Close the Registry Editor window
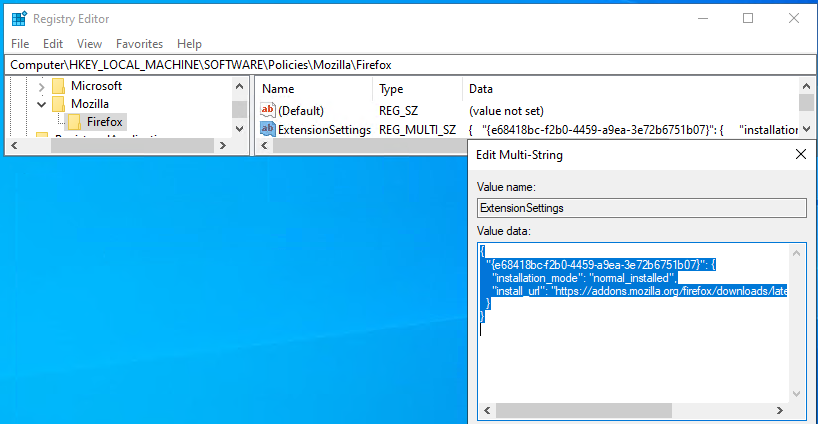Viewport: 818px width, 424px height. point(794,18)
